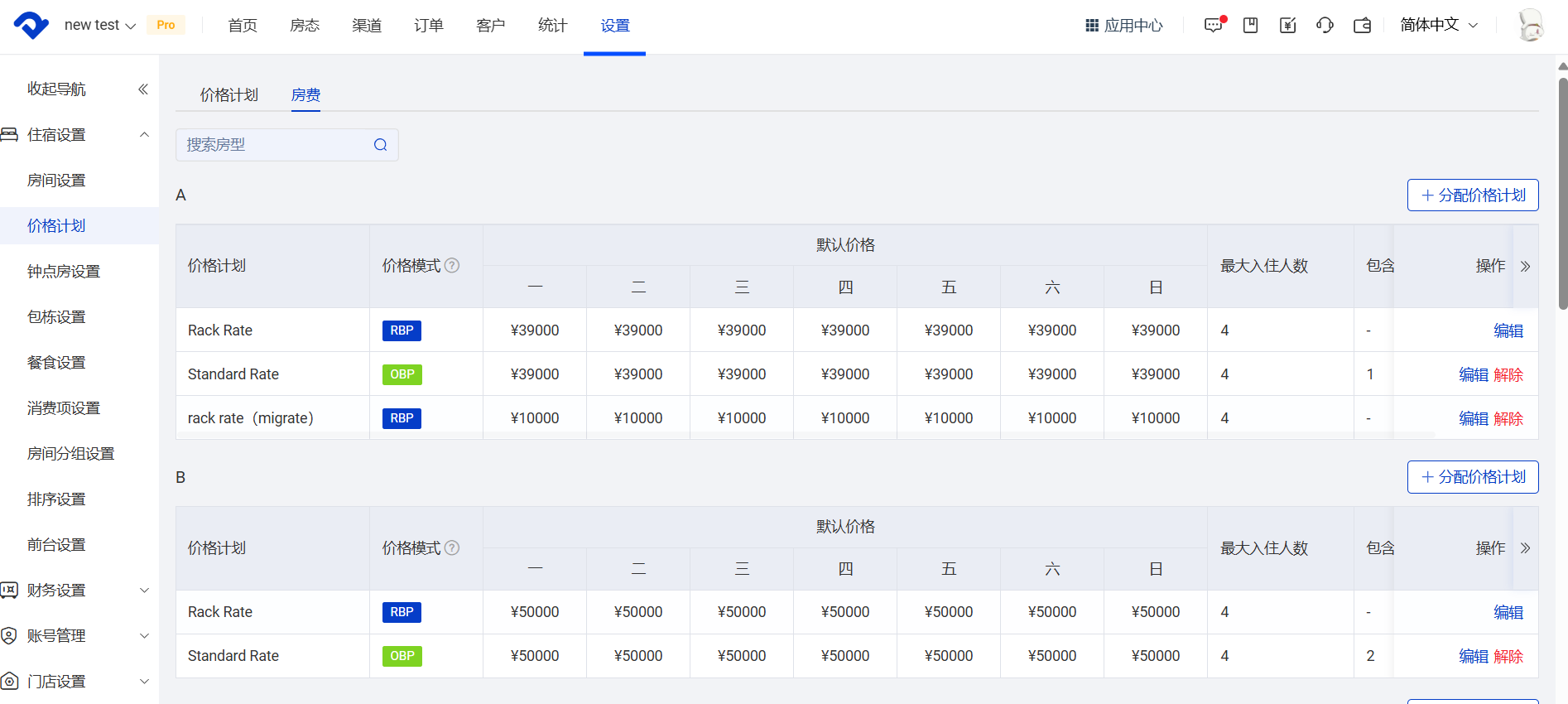Open the new test account dropdown
1568x704 pixels.
99,26
